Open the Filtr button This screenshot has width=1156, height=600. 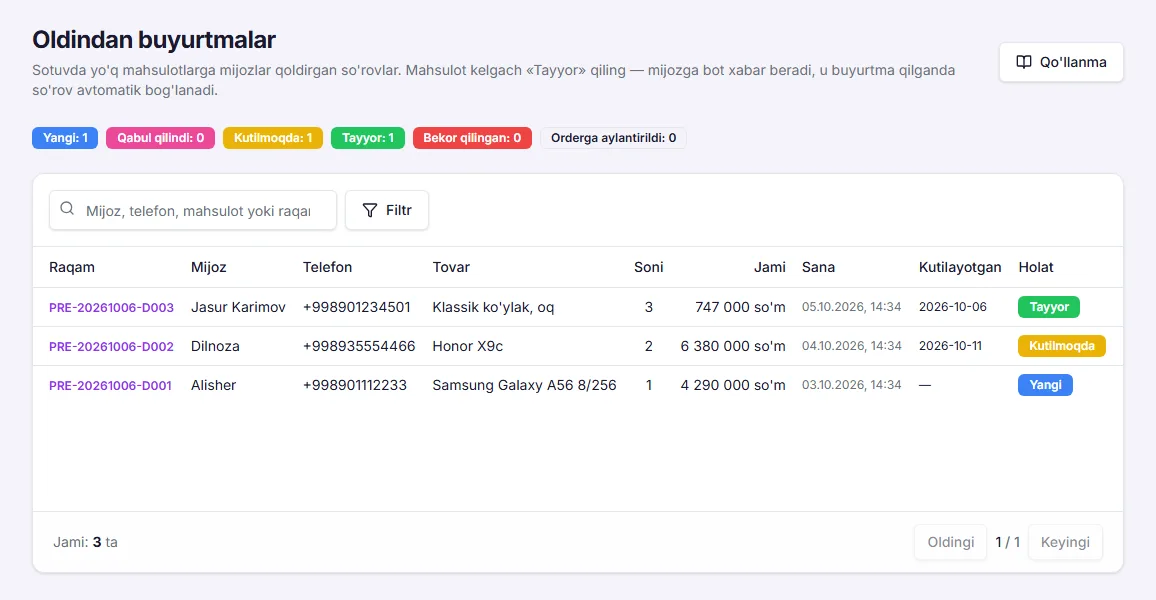(x=387, y=210)
